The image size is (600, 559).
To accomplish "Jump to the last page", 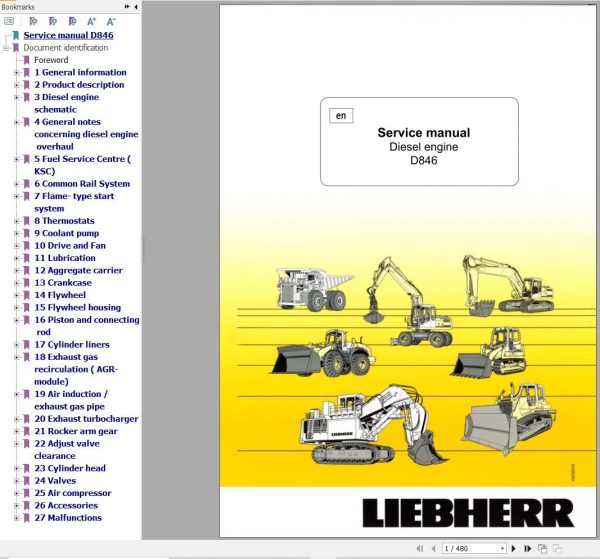I will click(527, 549).
